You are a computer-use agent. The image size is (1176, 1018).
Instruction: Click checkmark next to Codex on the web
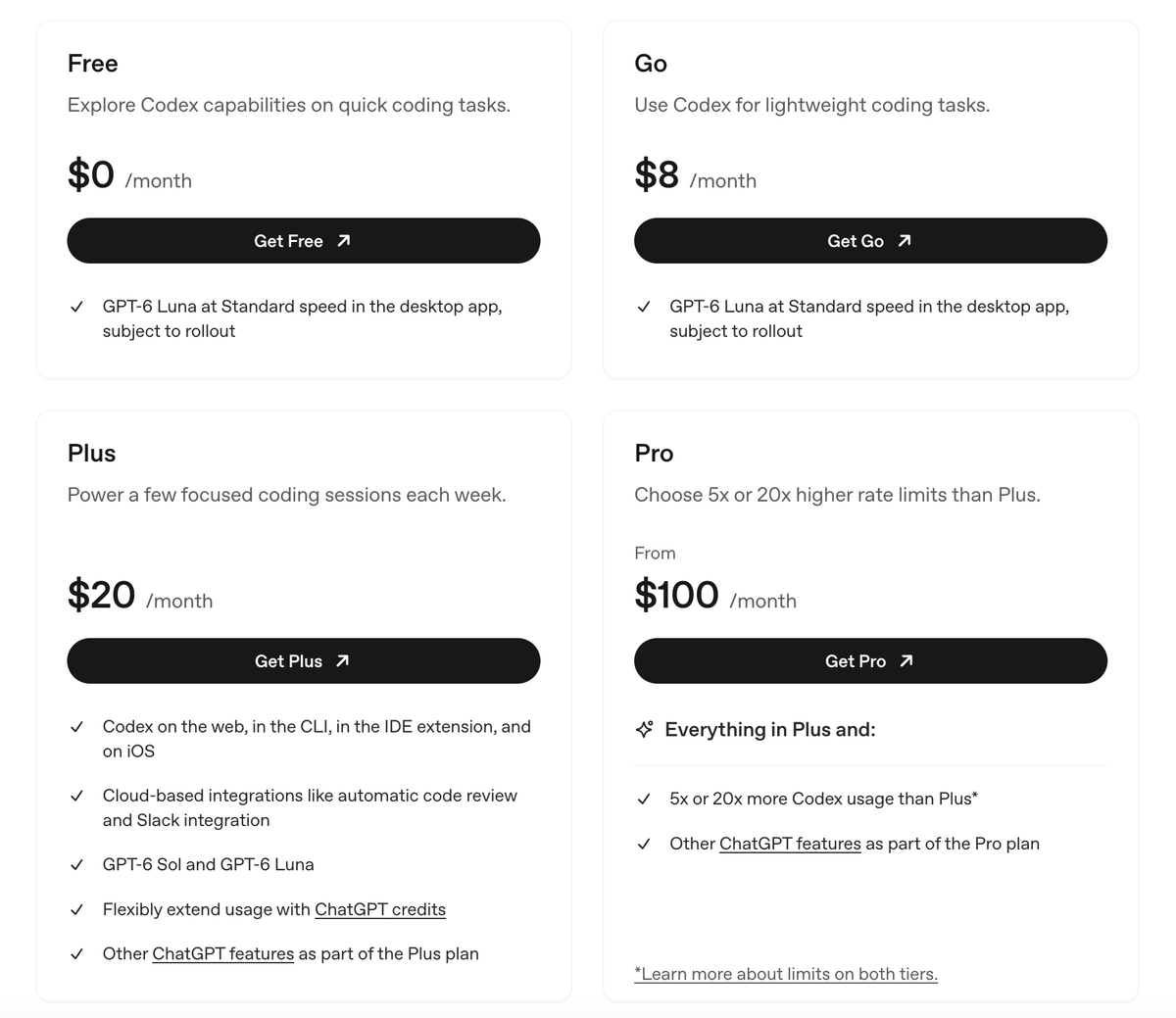(x=76, y=727)
